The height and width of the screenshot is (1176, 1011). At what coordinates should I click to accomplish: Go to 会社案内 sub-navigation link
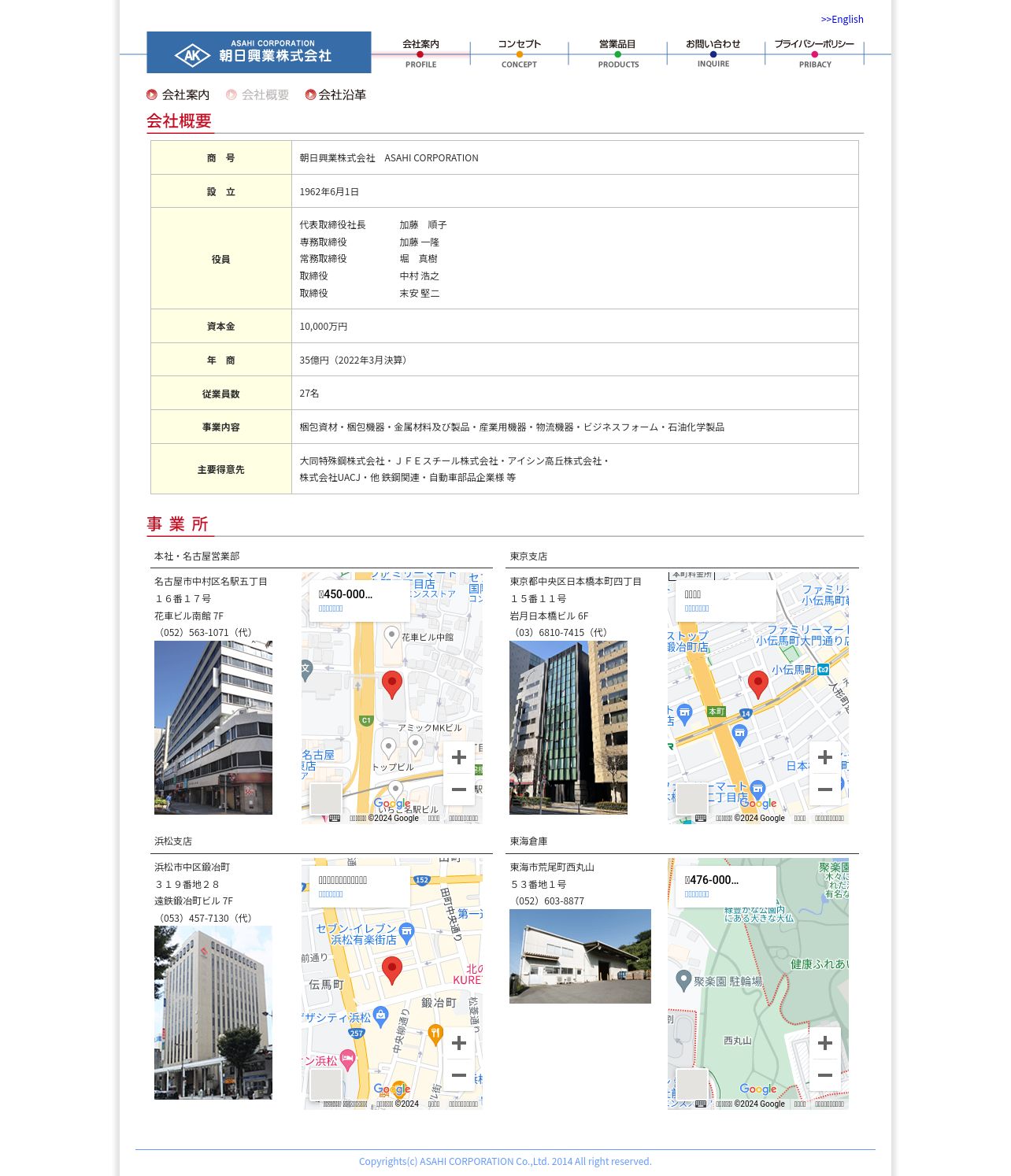178,94
